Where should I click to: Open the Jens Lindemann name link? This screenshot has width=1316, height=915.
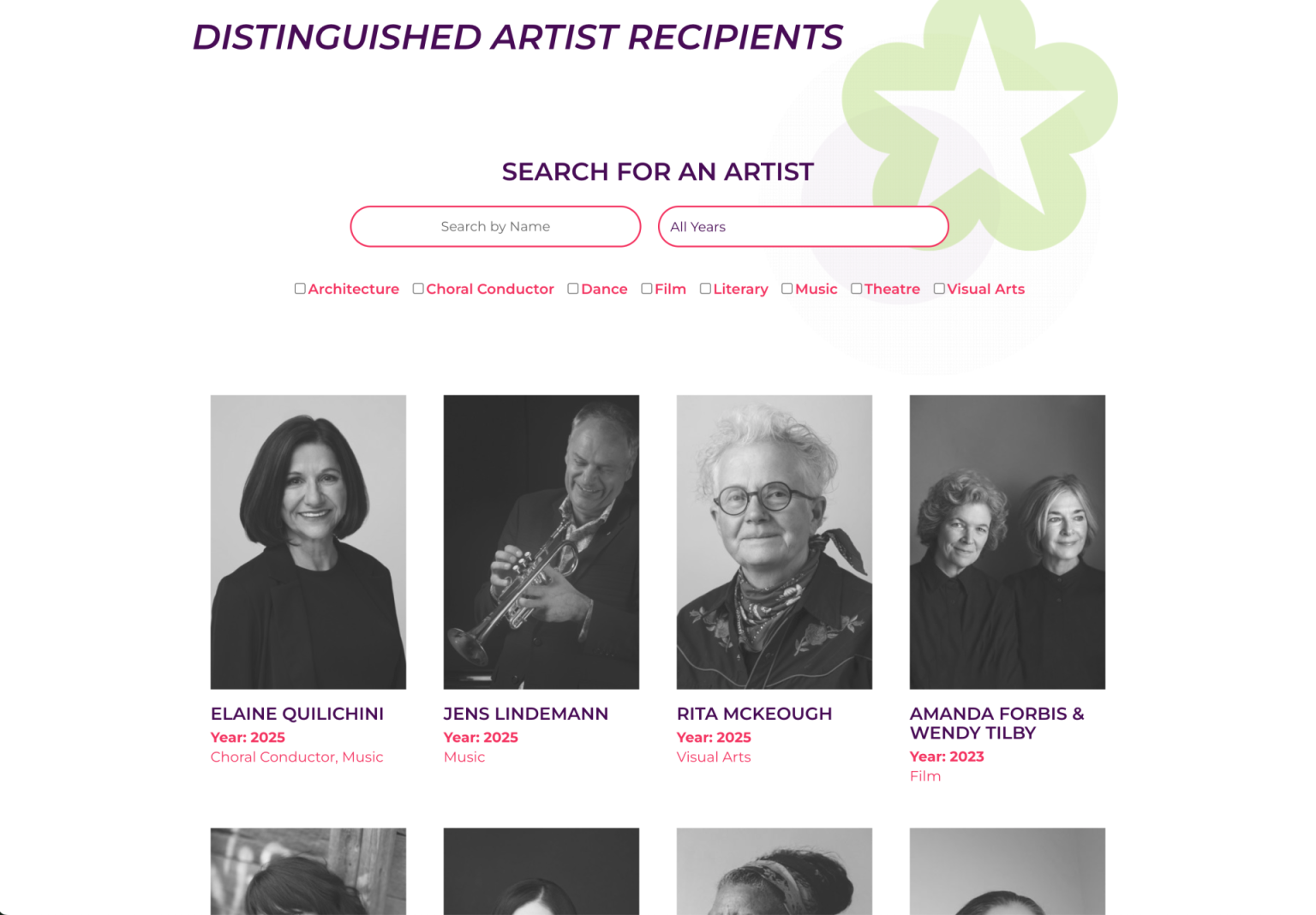526,714
